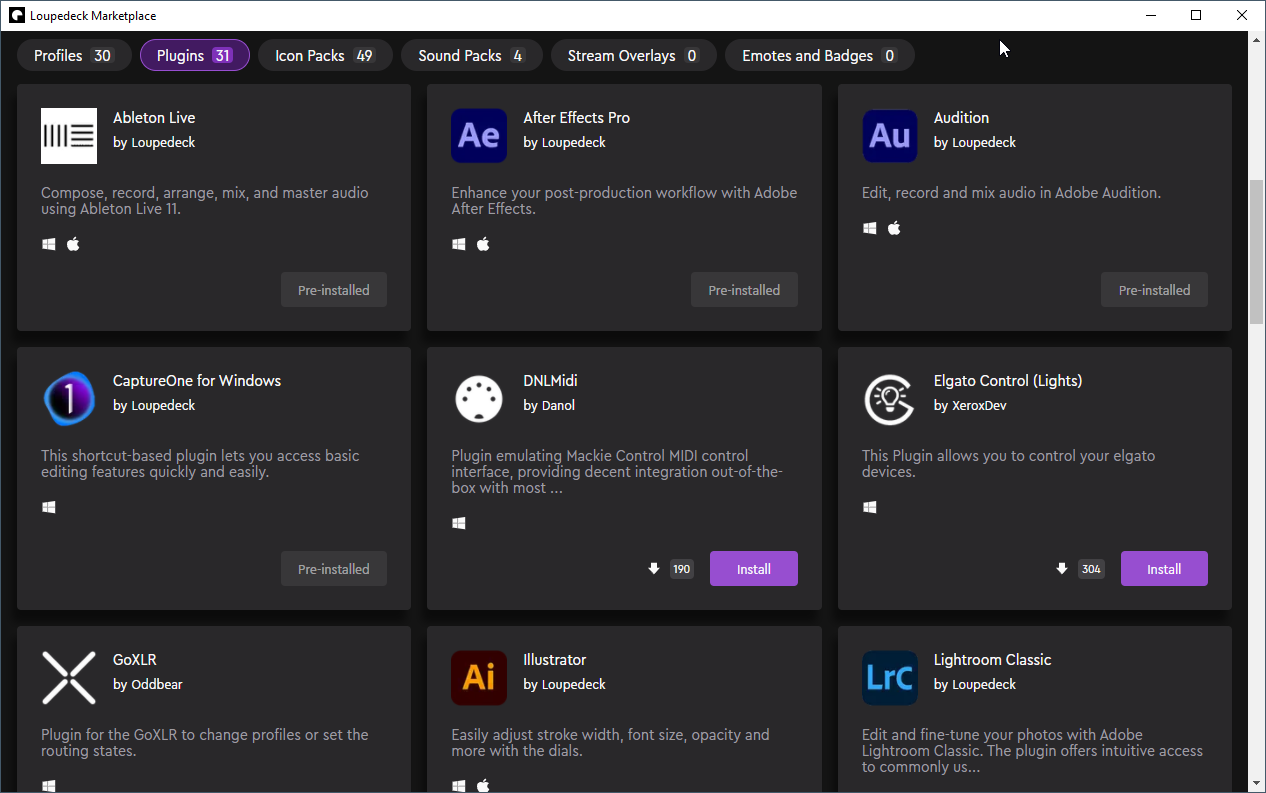This screenshot has height=793, width=1266.
Task: Open the Ableton Live plugin title
Action: [154, 118]
